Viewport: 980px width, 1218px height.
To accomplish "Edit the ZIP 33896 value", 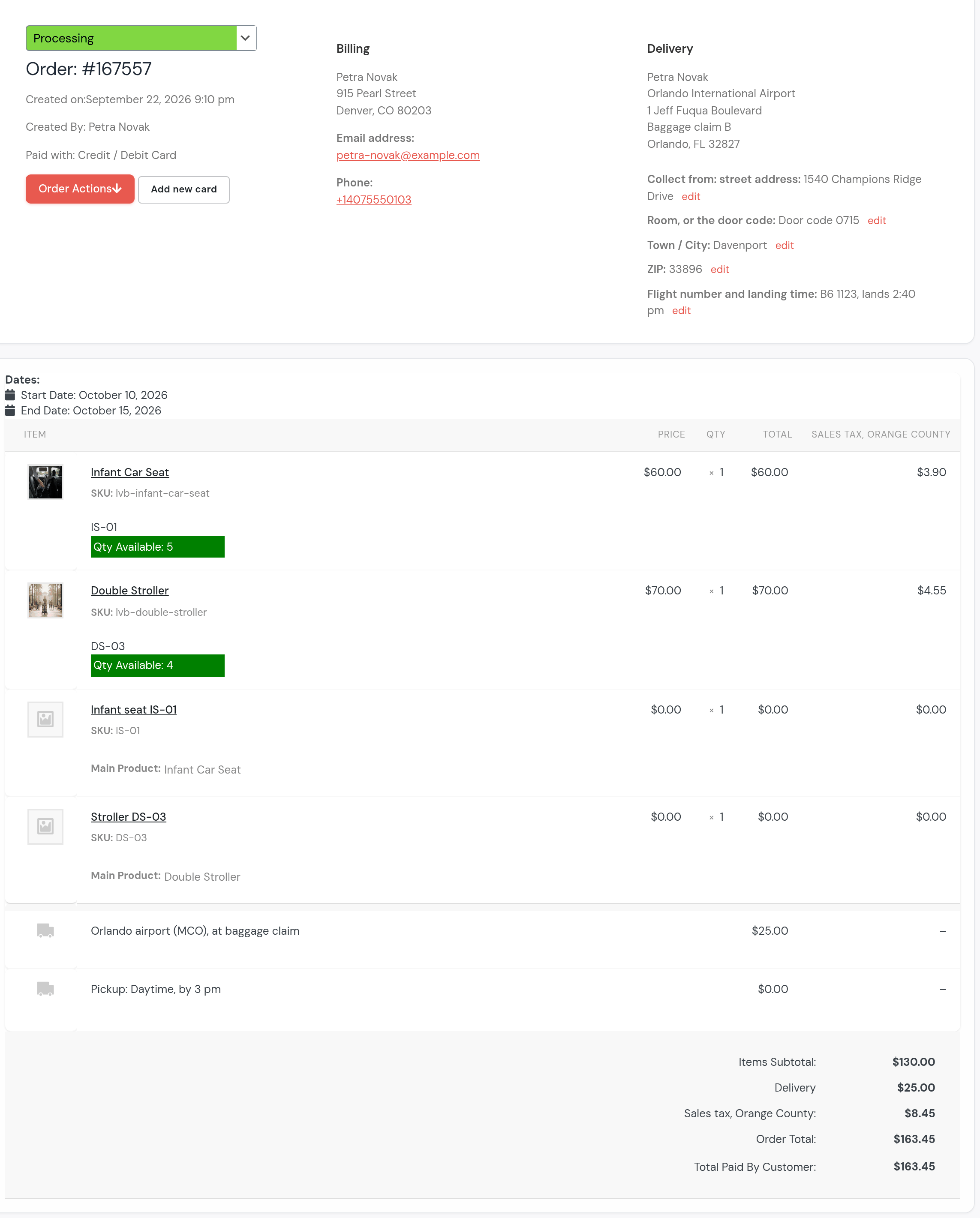I will (x=719, y=270).
